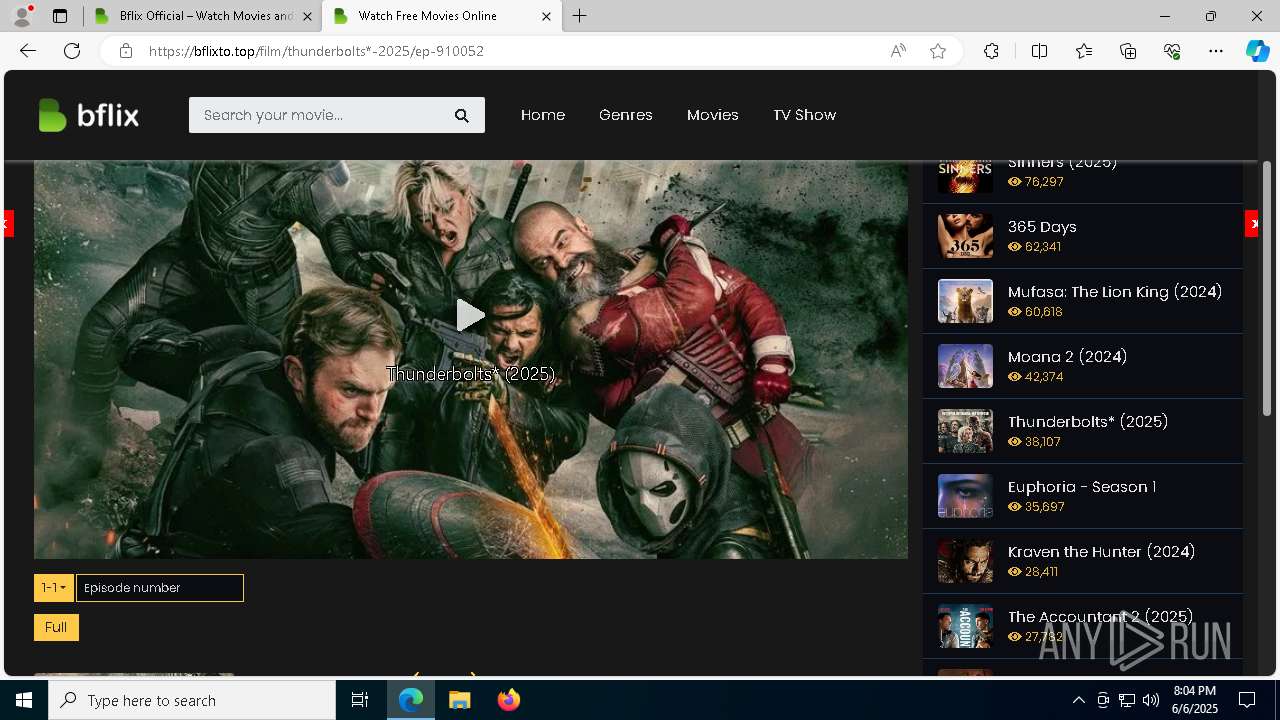Click the Moana 2 poster thumbnail
Viewport: 1280px width, 720px height.
point(965,366)
